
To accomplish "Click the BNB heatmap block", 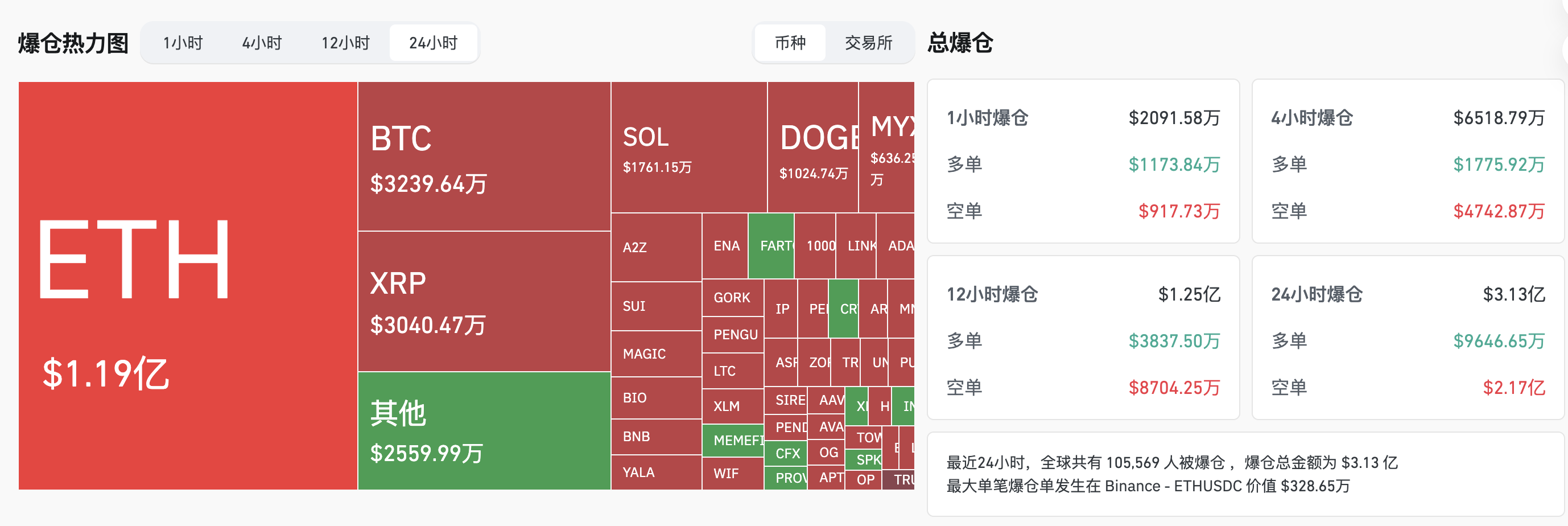I will pos(655,437).
